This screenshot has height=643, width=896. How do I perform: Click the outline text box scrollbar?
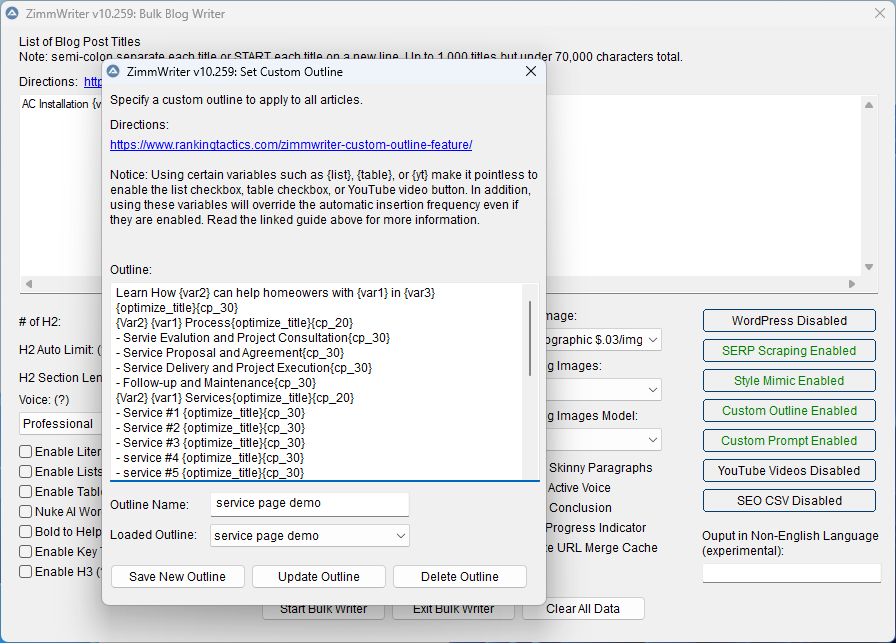point(531,338)
